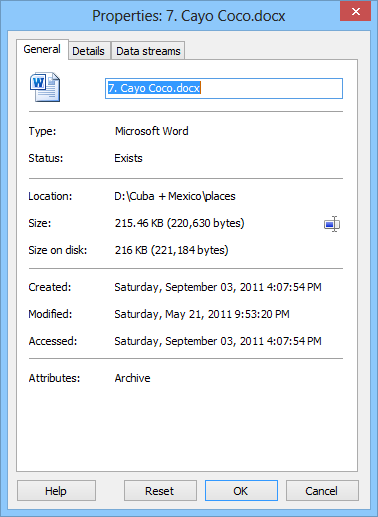Click size on disk value '216 KB (221,184 bytes)'
This screenshot has width=378, height=517.
[x=172, y=250]
